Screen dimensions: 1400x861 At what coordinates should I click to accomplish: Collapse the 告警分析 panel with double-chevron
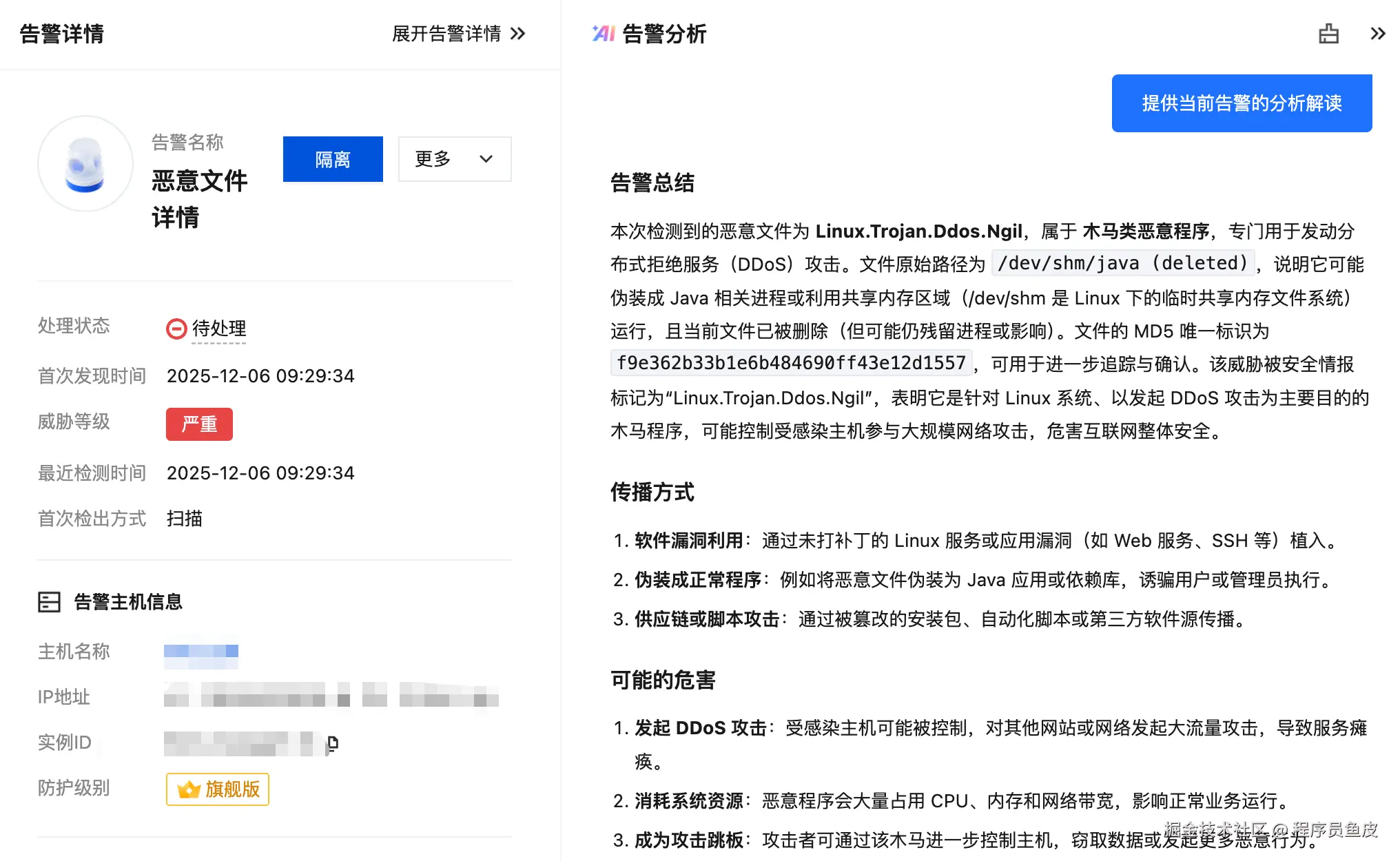coord(1377,34)
